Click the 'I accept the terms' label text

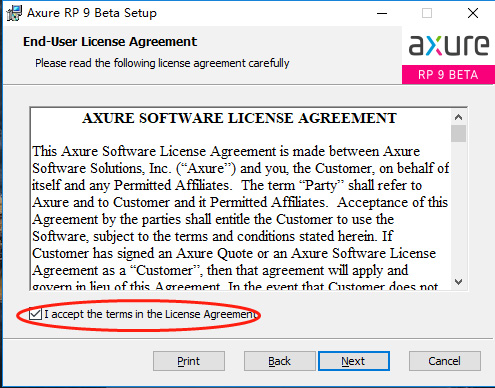click(150, 314)
